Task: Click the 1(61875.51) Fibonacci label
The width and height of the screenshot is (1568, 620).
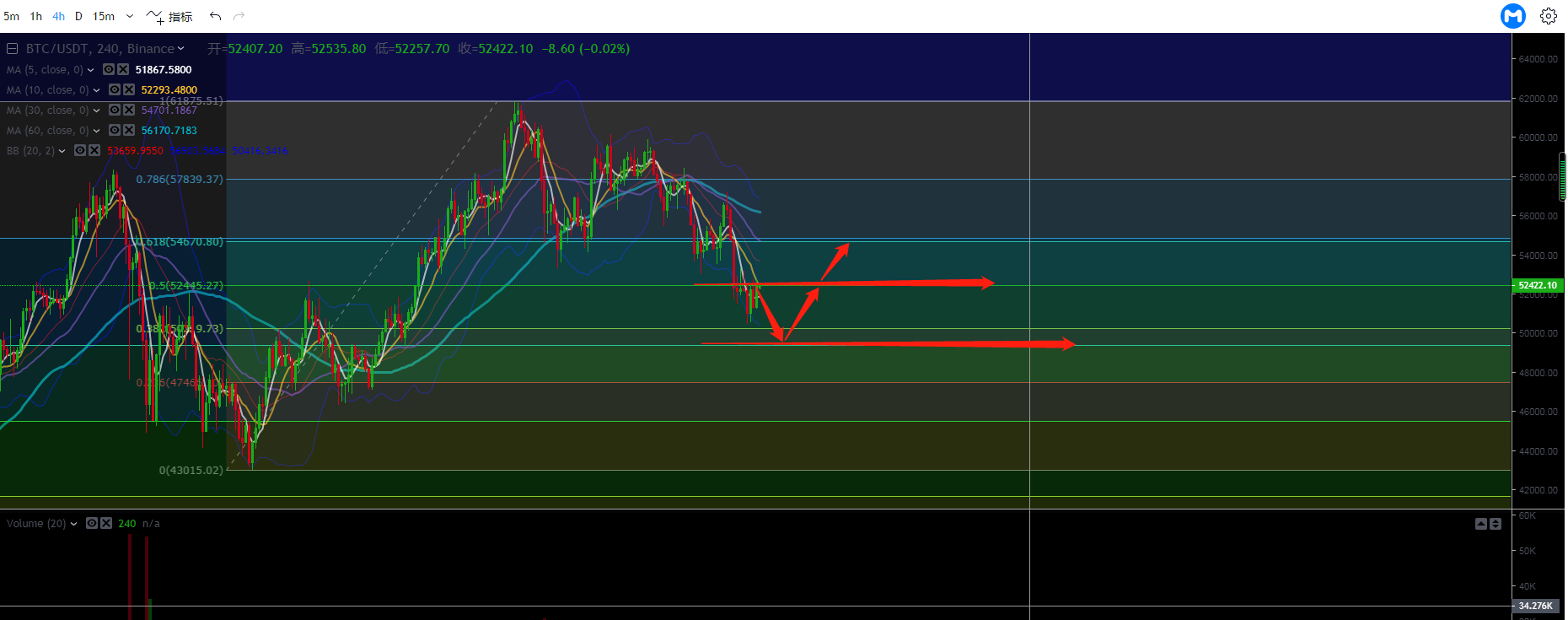Action: point(191,101)
